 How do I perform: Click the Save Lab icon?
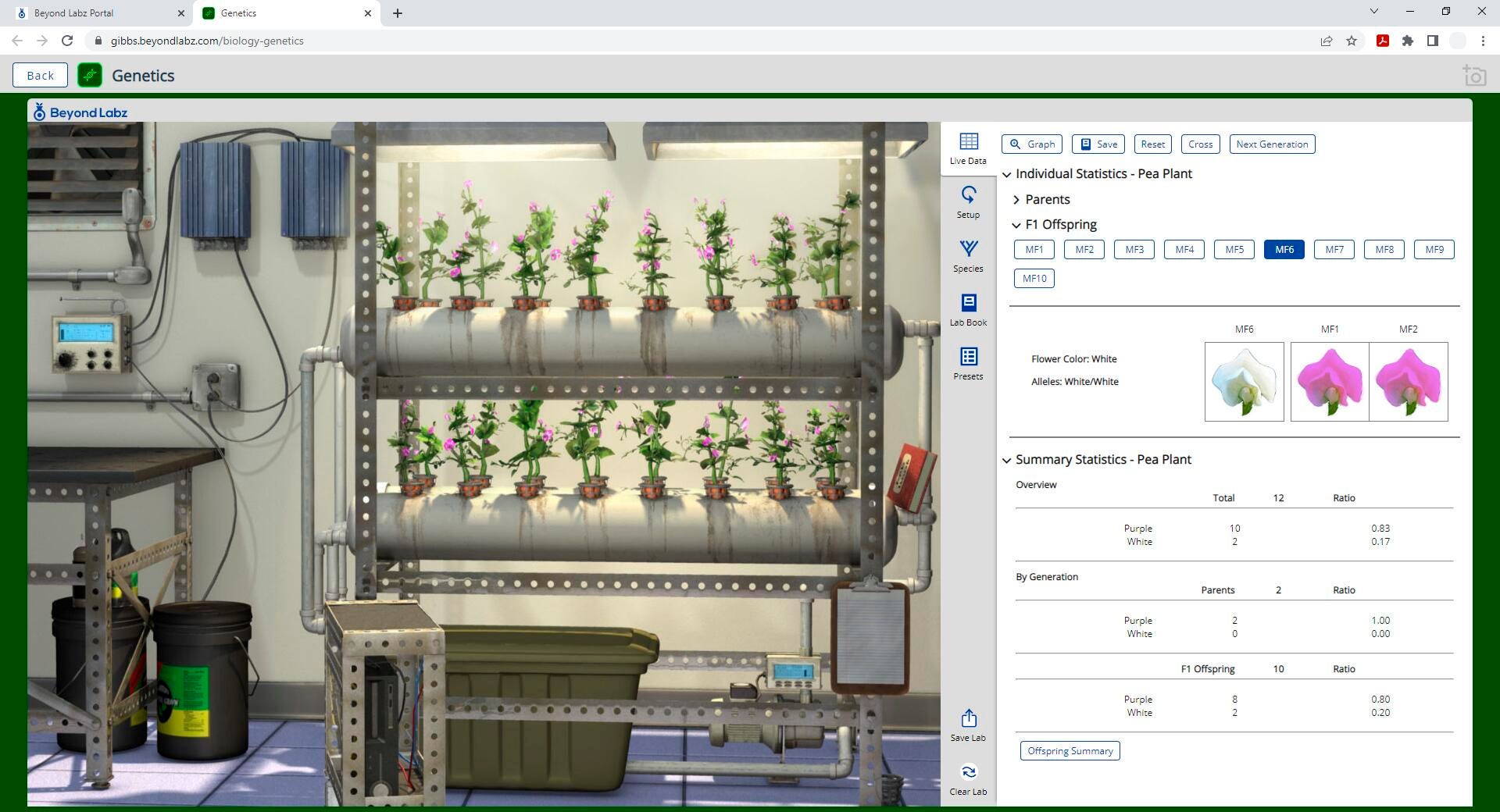968,725
